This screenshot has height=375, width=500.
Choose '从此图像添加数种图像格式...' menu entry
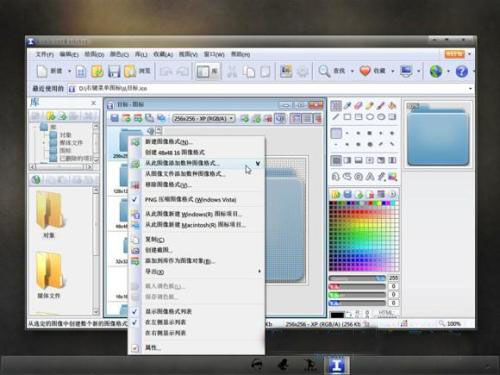point(182,163)
